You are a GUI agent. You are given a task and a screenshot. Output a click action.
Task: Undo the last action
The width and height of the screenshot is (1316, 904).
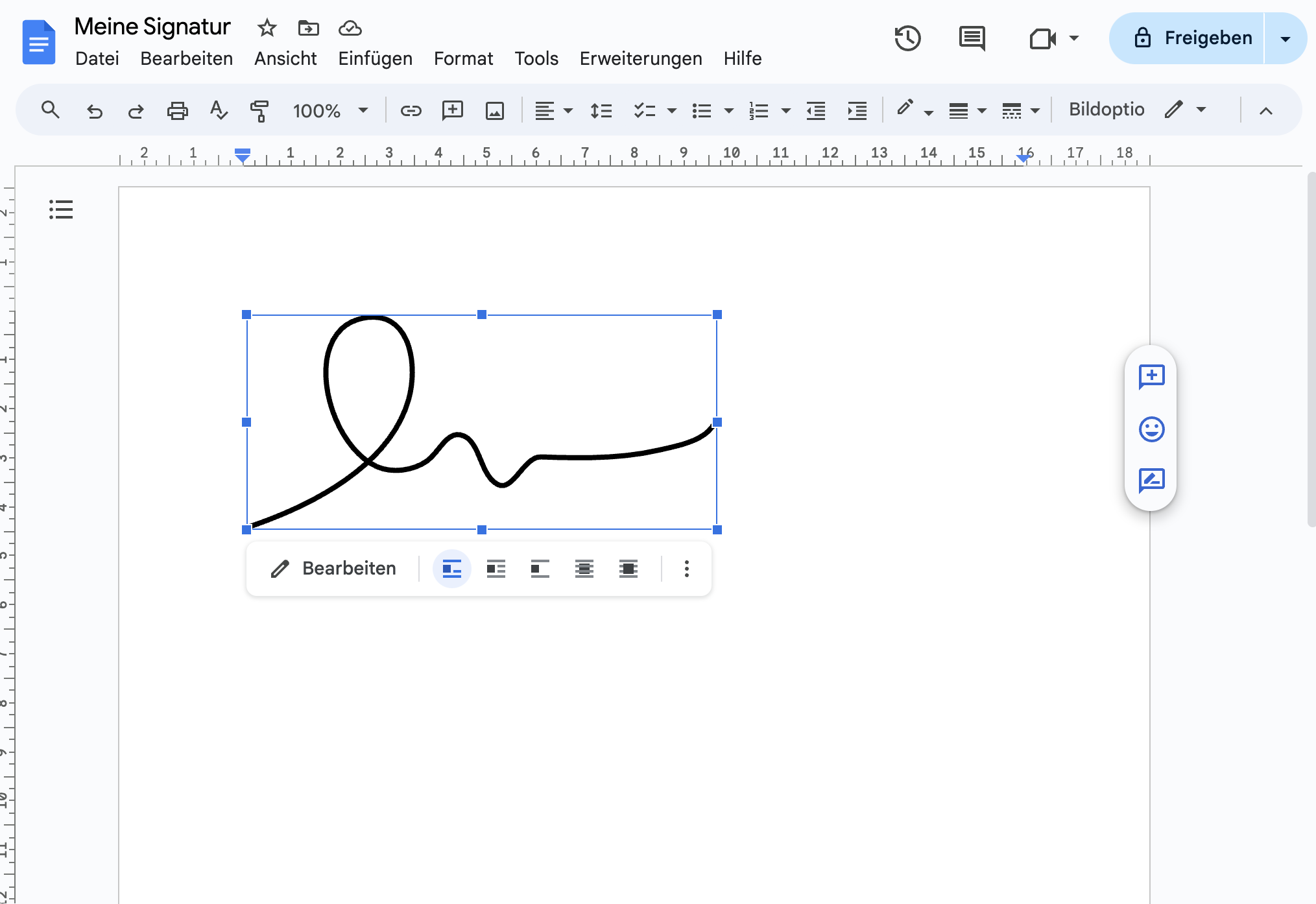click(x=95, y=111)
